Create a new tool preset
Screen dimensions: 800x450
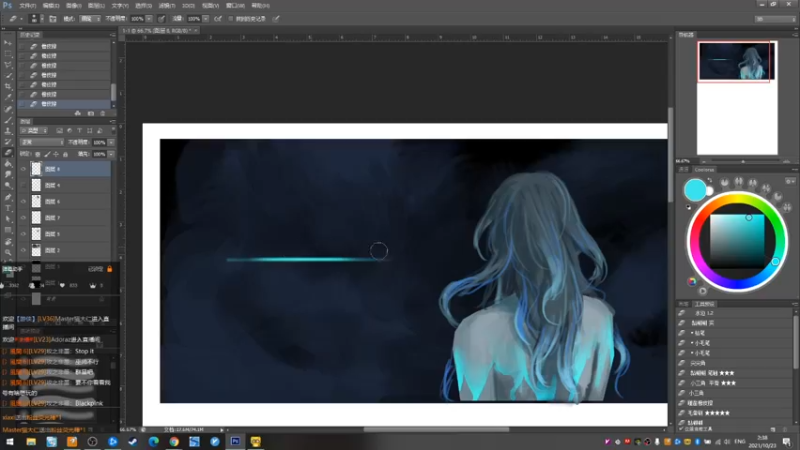773,430
